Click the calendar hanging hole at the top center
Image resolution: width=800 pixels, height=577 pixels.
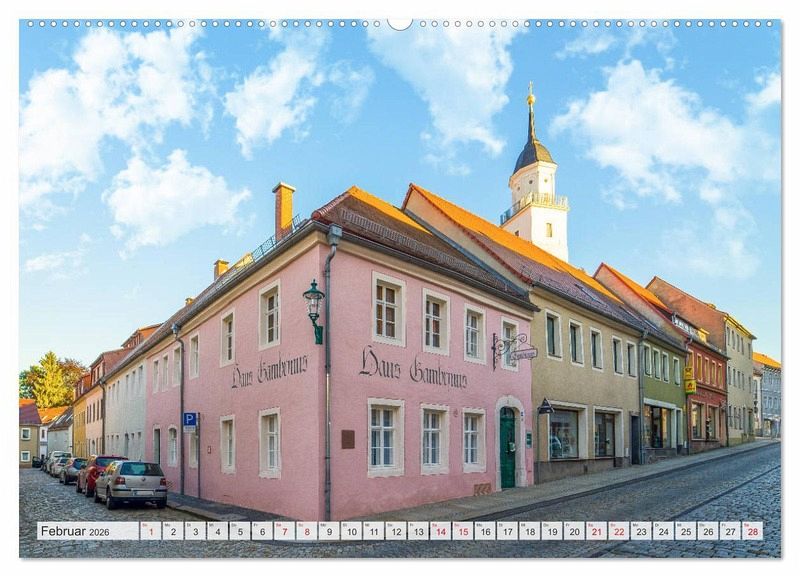(400, 22)
